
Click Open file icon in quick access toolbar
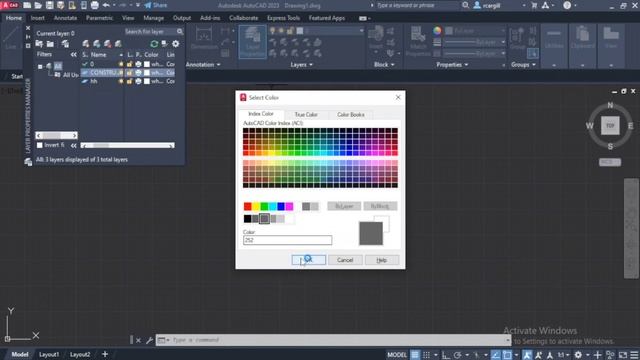pyautogui.click(x=38, y=5)
